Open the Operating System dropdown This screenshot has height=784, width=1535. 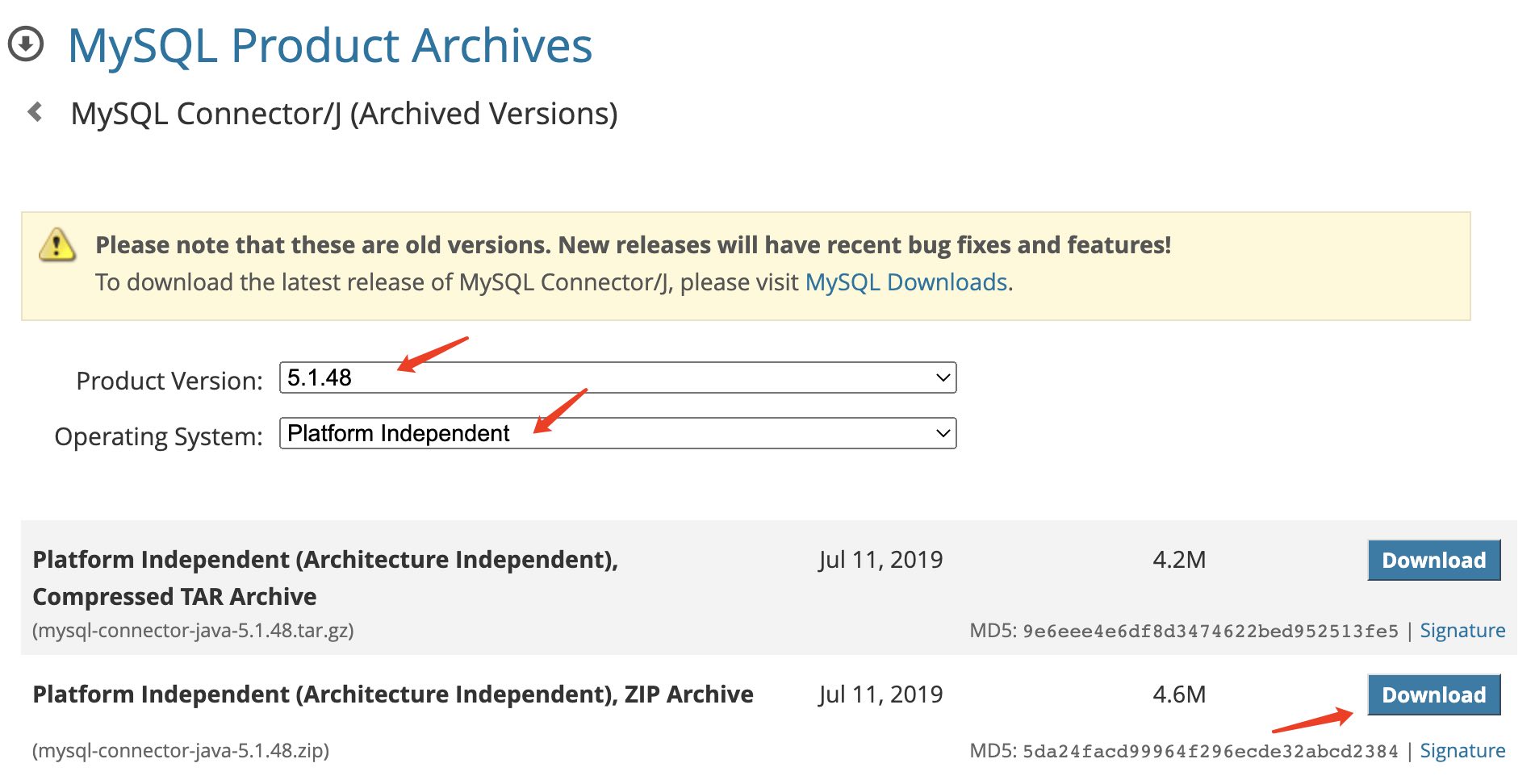(617, 433)
